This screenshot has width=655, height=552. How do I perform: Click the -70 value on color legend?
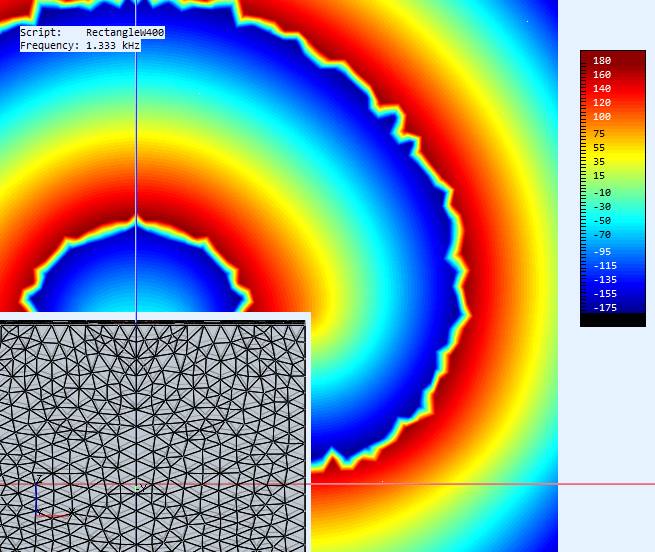pos(602,234)
